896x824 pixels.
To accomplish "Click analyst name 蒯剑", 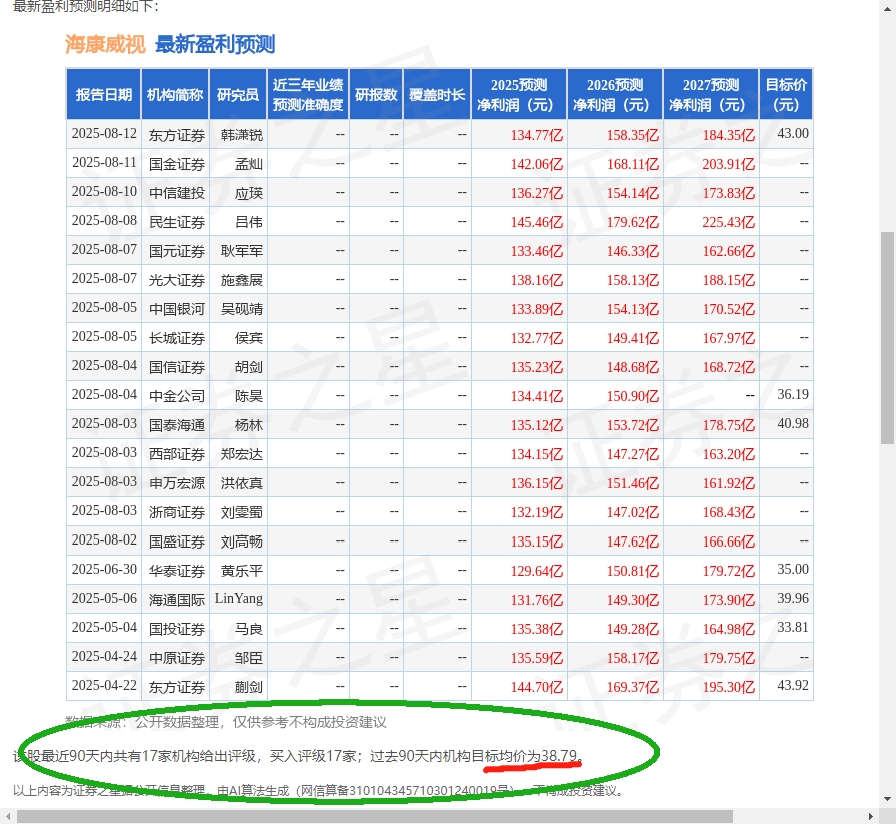I will [x=249, y=687].
